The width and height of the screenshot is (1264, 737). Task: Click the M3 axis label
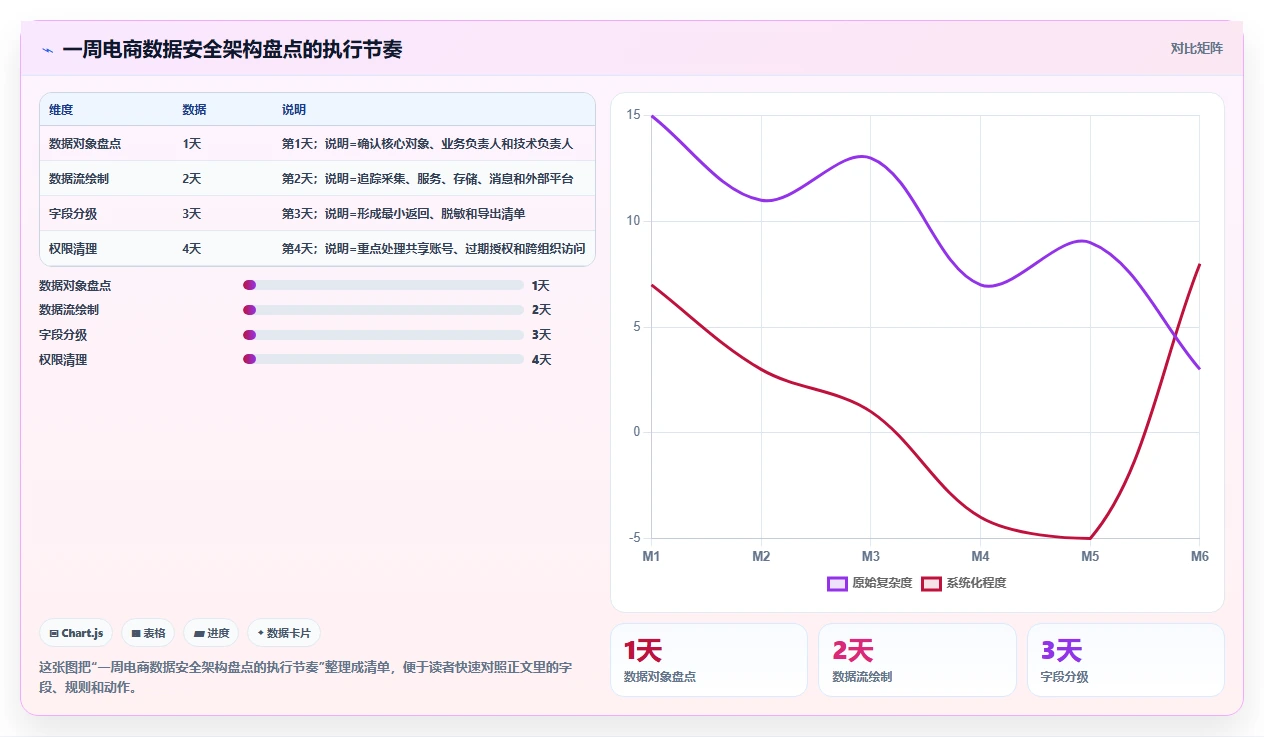[x=870, y=556]
